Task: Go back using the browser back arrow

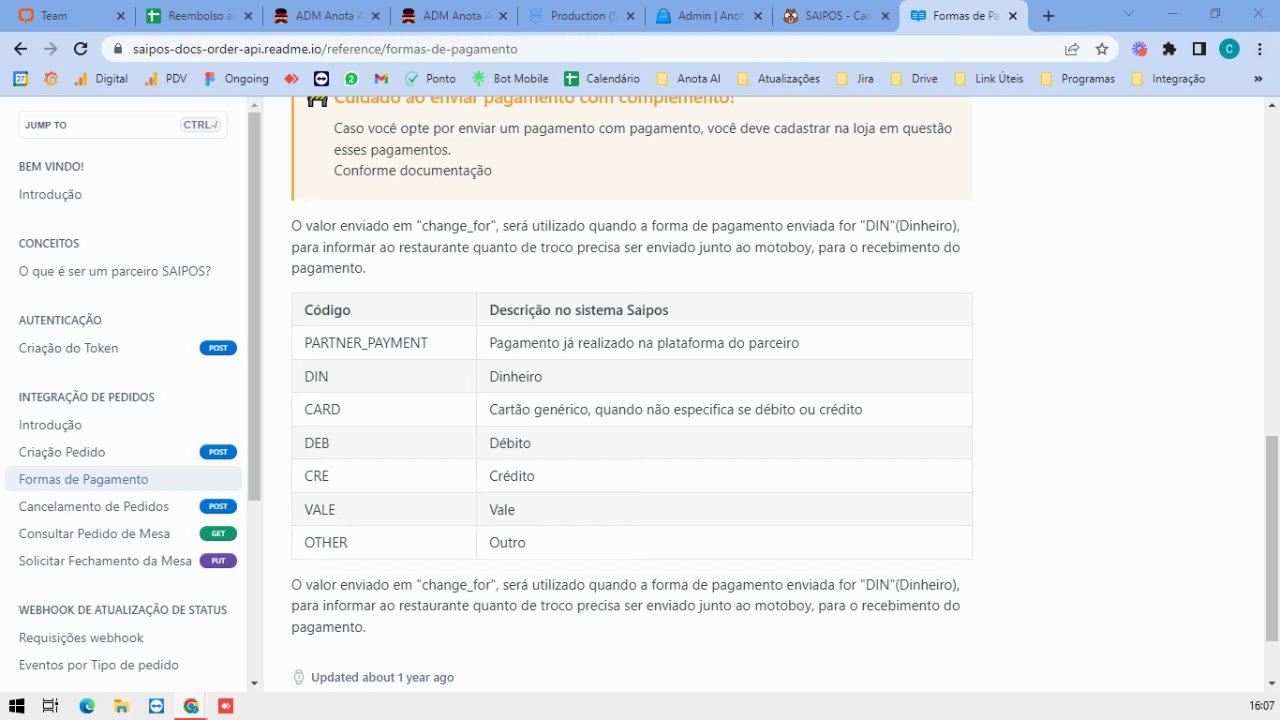Action: 21,49
